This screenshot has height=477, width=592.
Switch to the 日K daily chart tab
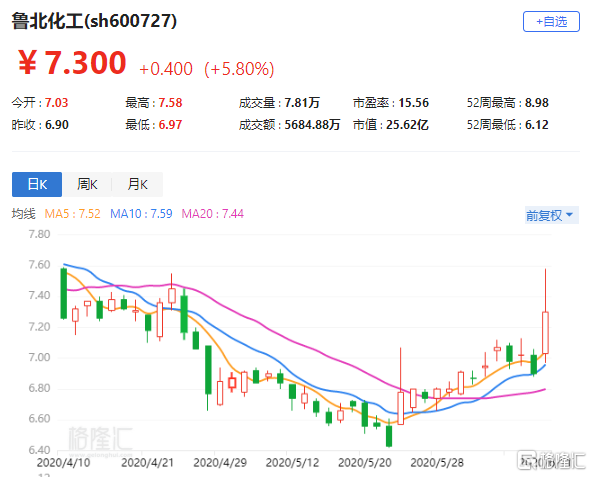pyautogui.click(x=37, y=184)
